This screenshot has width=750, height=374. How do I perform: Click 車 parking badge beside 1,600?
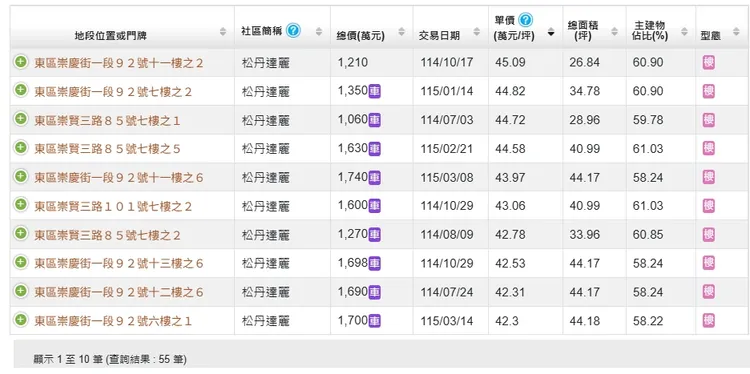tap(375, 206)
